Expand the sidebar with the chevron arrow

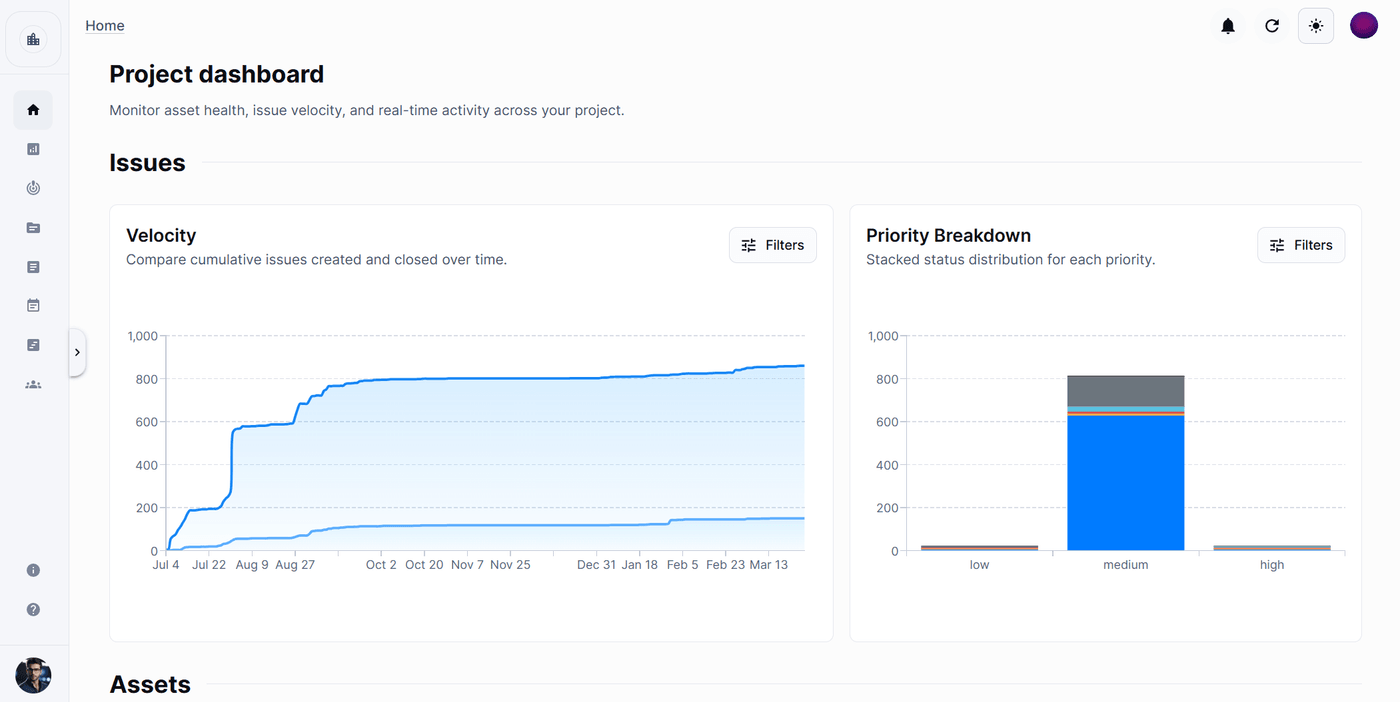77,352
